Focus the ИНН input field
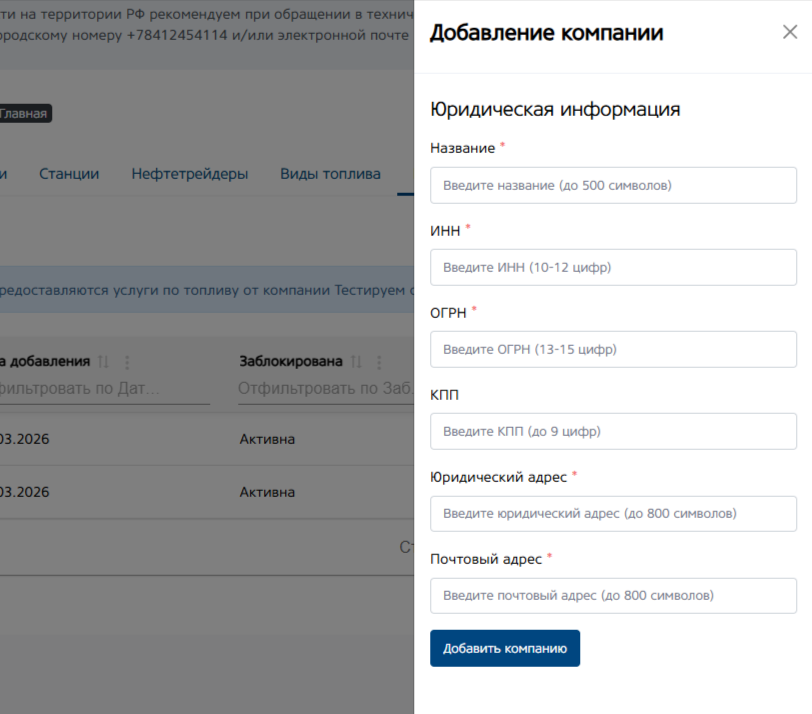This screenshot has height=714, width=812. (613, 268)
